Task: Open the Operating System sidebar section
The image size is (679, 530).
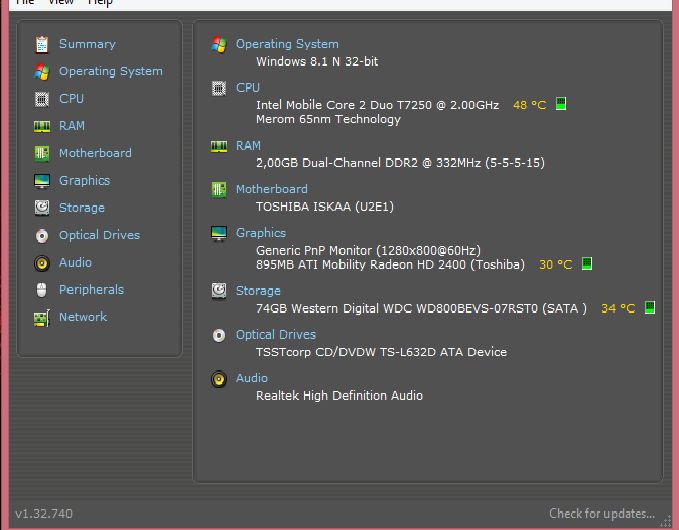Action: click(x=111, y=71)
